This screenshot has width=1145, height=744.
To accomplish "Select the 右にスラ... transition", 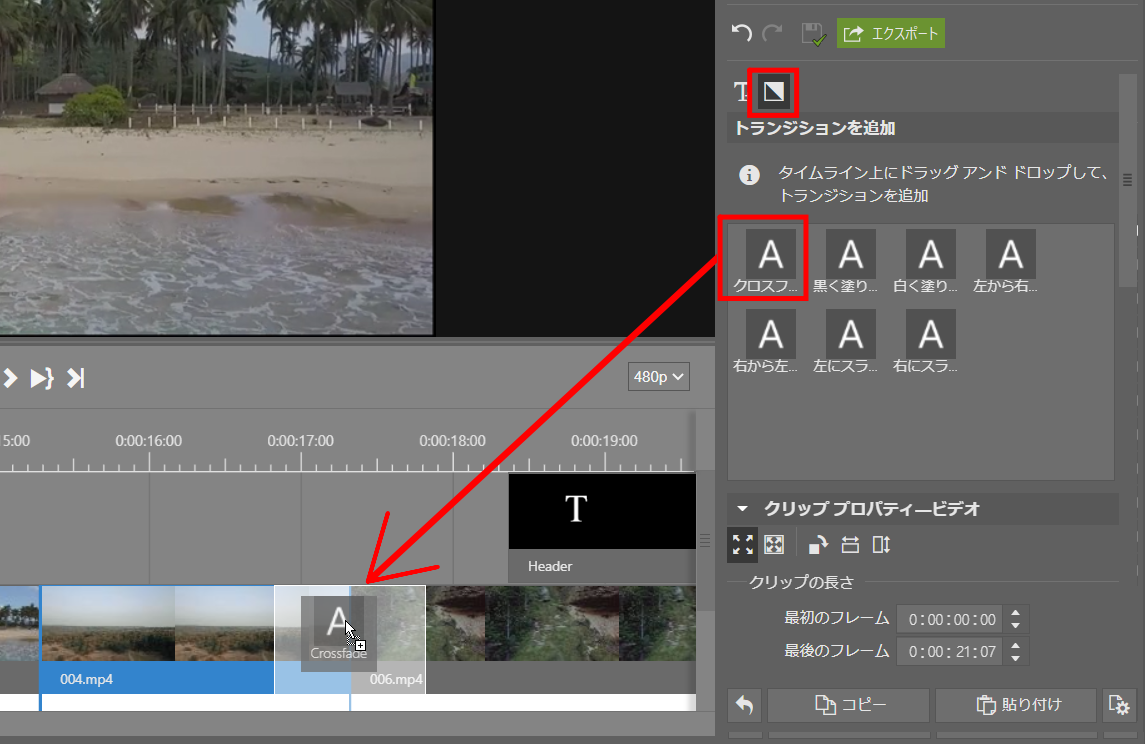I will (925, 342).
